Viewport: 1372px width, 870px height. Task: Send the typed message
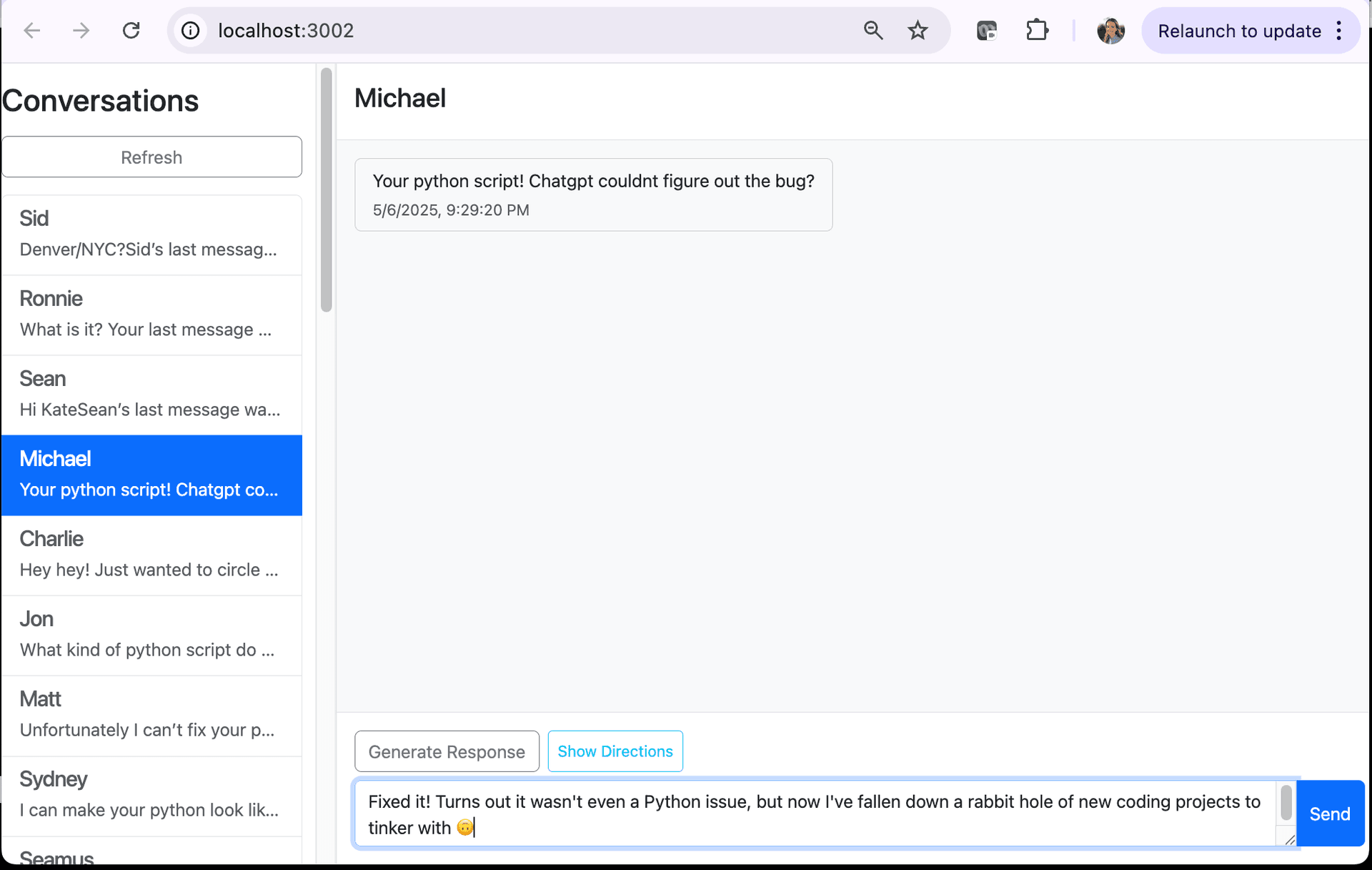[x=1330, y=814]
